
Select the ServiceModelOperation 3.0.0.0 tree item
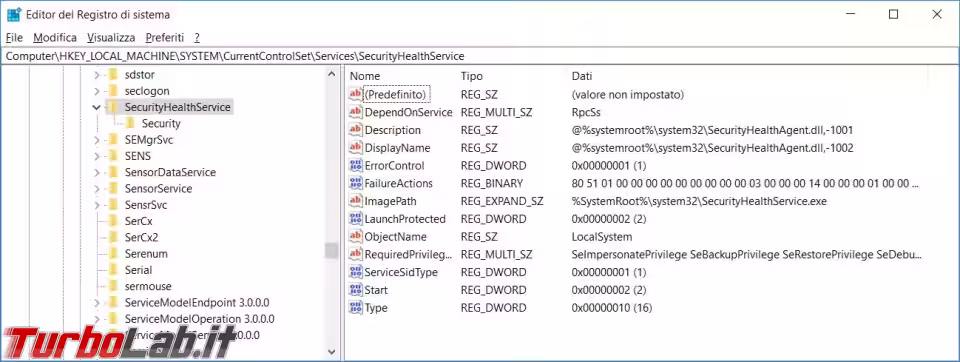pyautogui.click(x=199, y=319)
